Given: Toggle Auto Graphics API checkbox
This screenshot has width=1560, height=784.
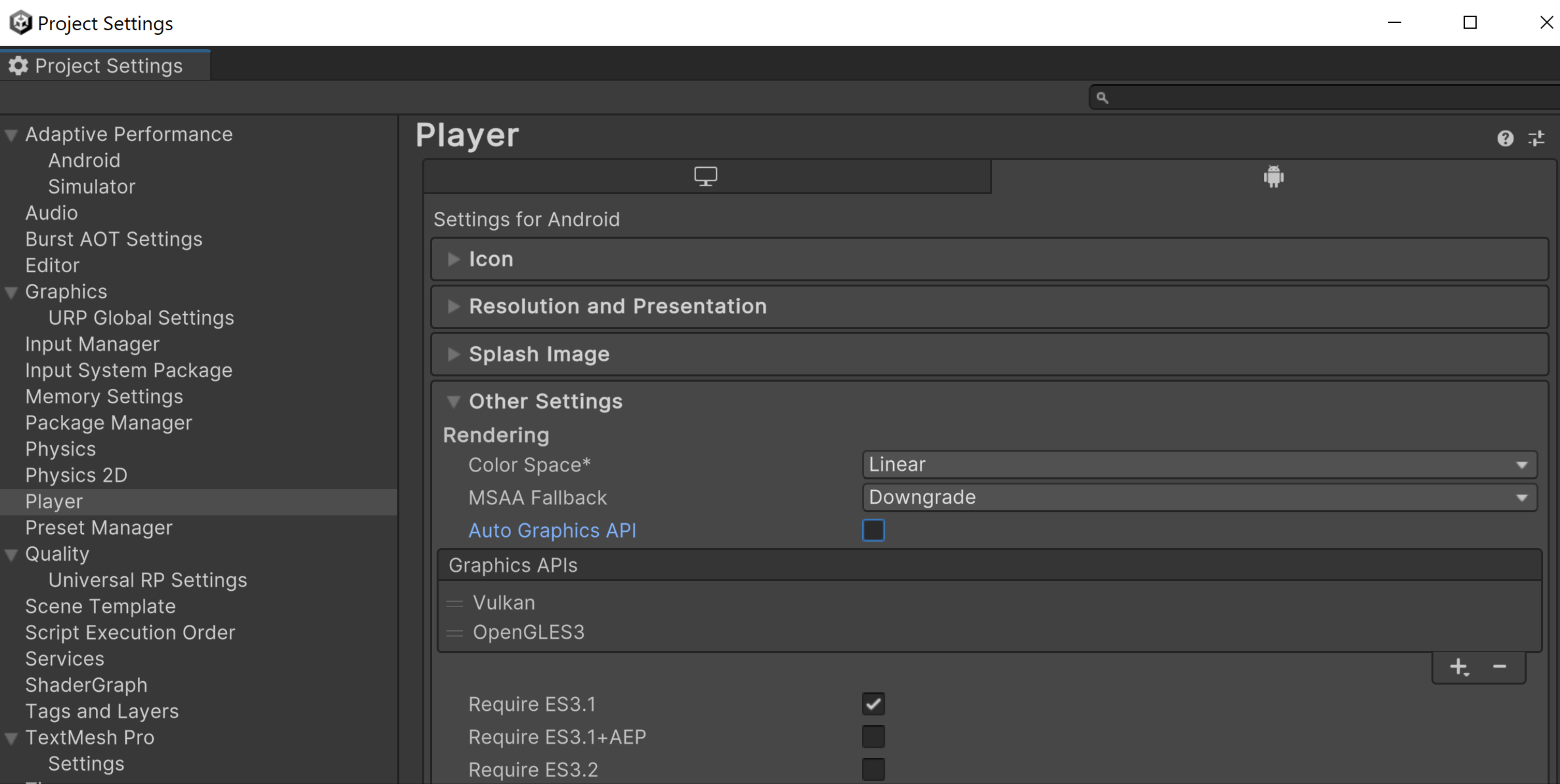Looking at the screenshot, I should (873, 530).
